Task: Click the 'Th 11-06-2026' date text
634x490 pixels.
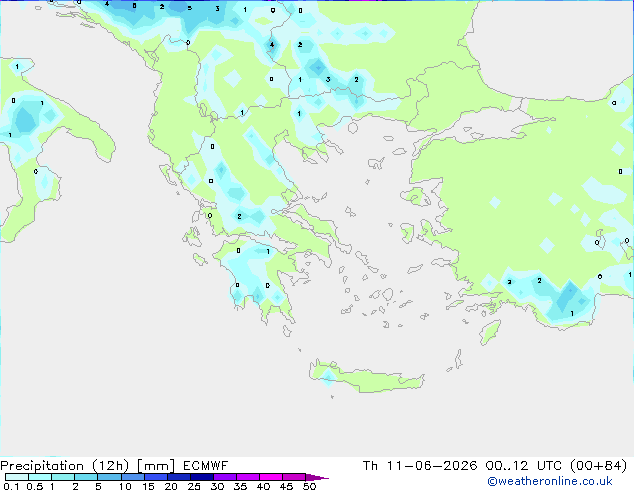Action: point(420,466)
